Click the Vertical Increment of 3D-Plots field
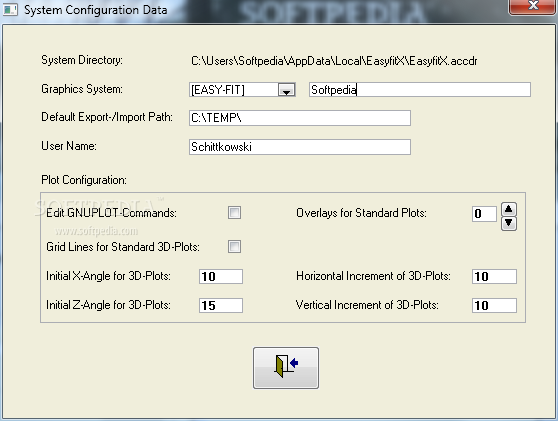Image resolution: width=558 pixels, height=421 pixels. point(494,305)
